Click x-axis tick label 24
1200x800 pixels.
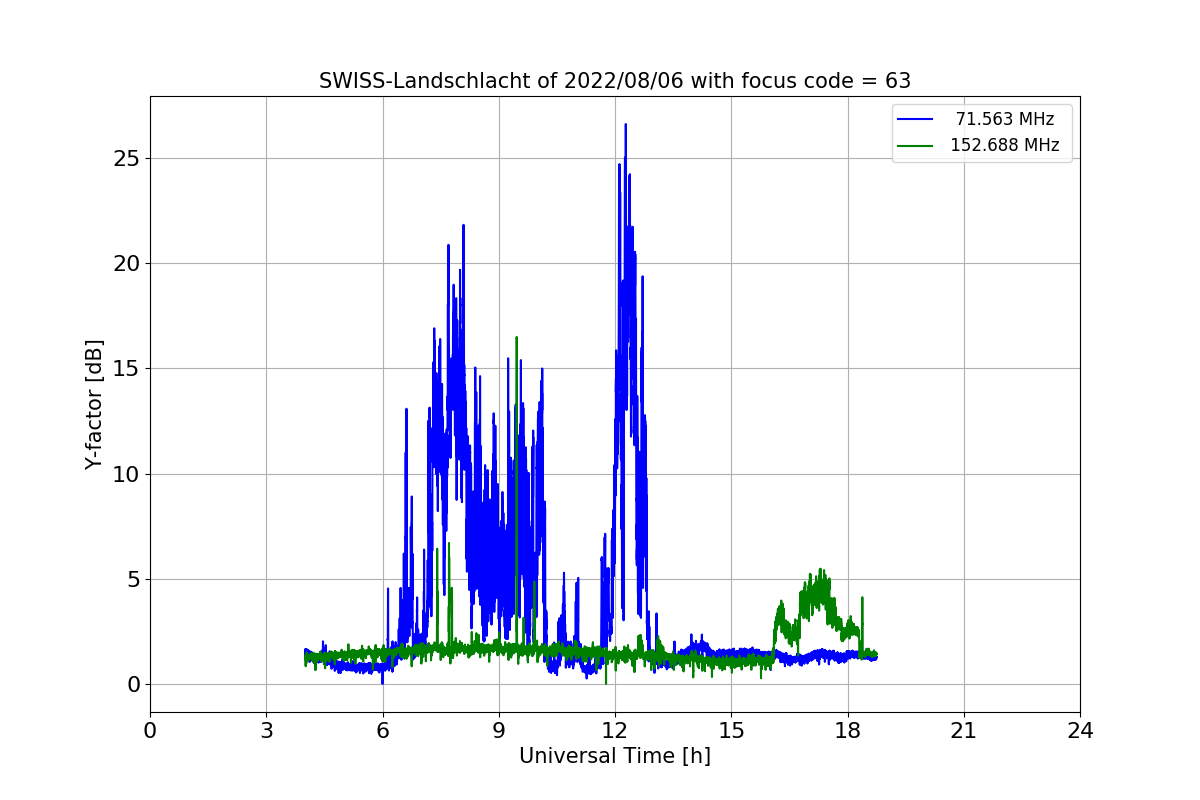1080,731
